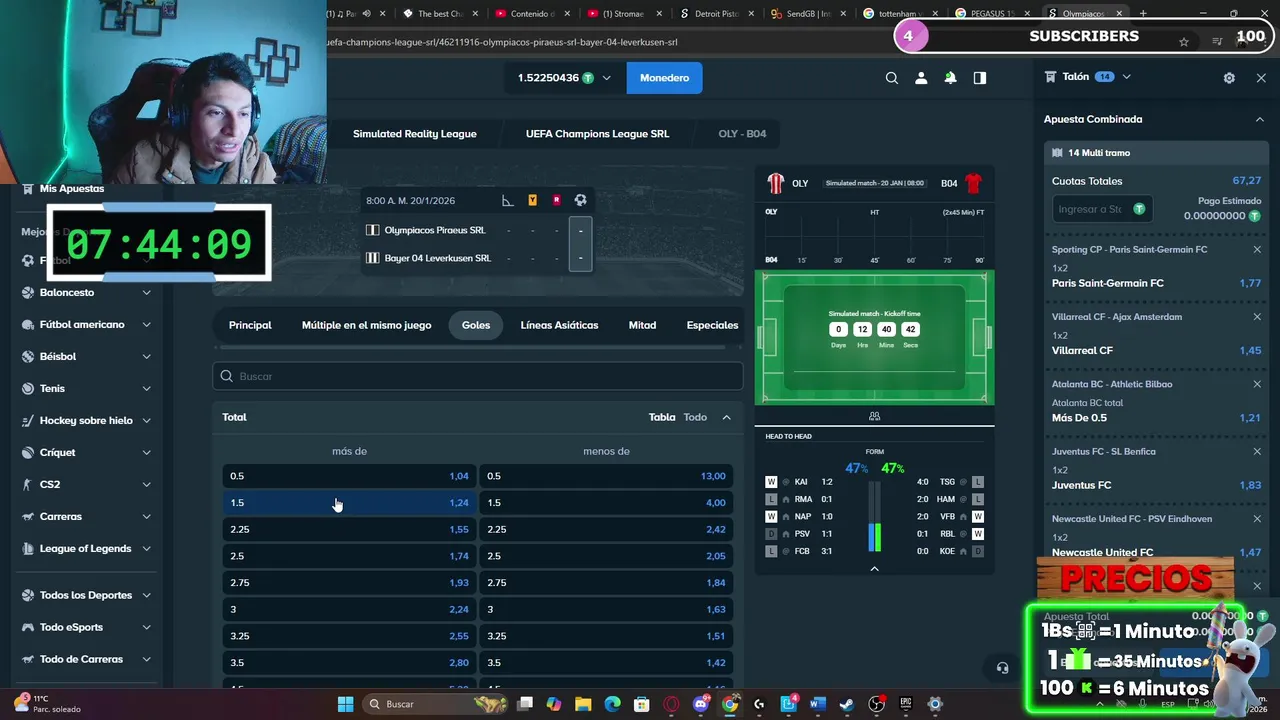
Task: Collapse the Total market section
Action: coord(726,417)
